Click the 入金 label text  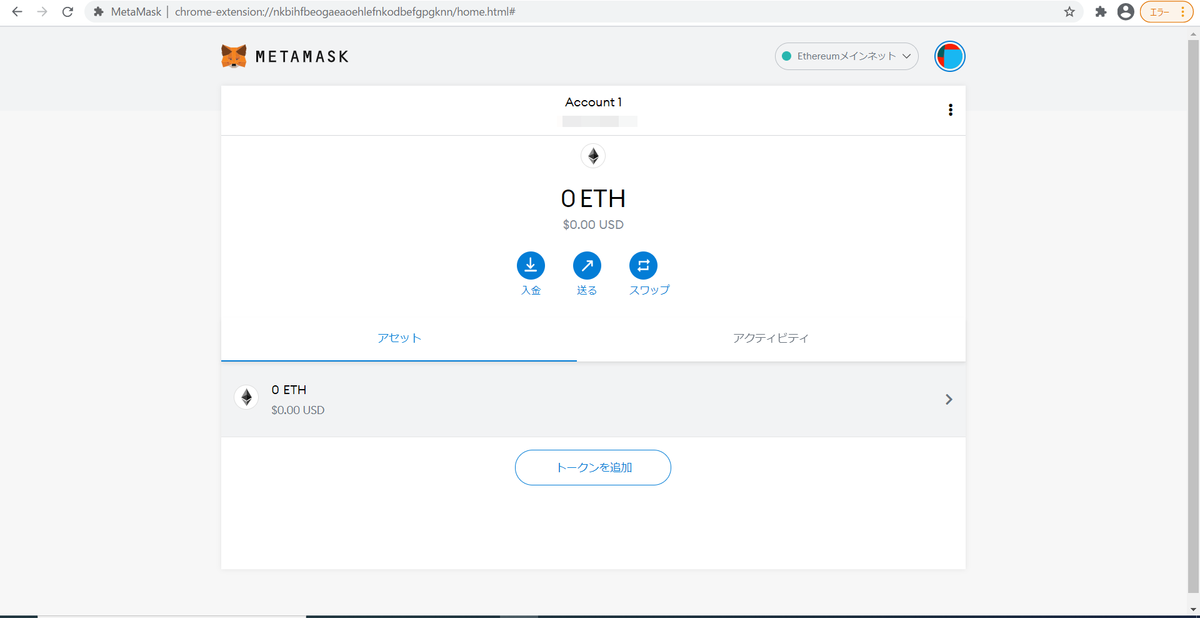click(x=531, y=290)
